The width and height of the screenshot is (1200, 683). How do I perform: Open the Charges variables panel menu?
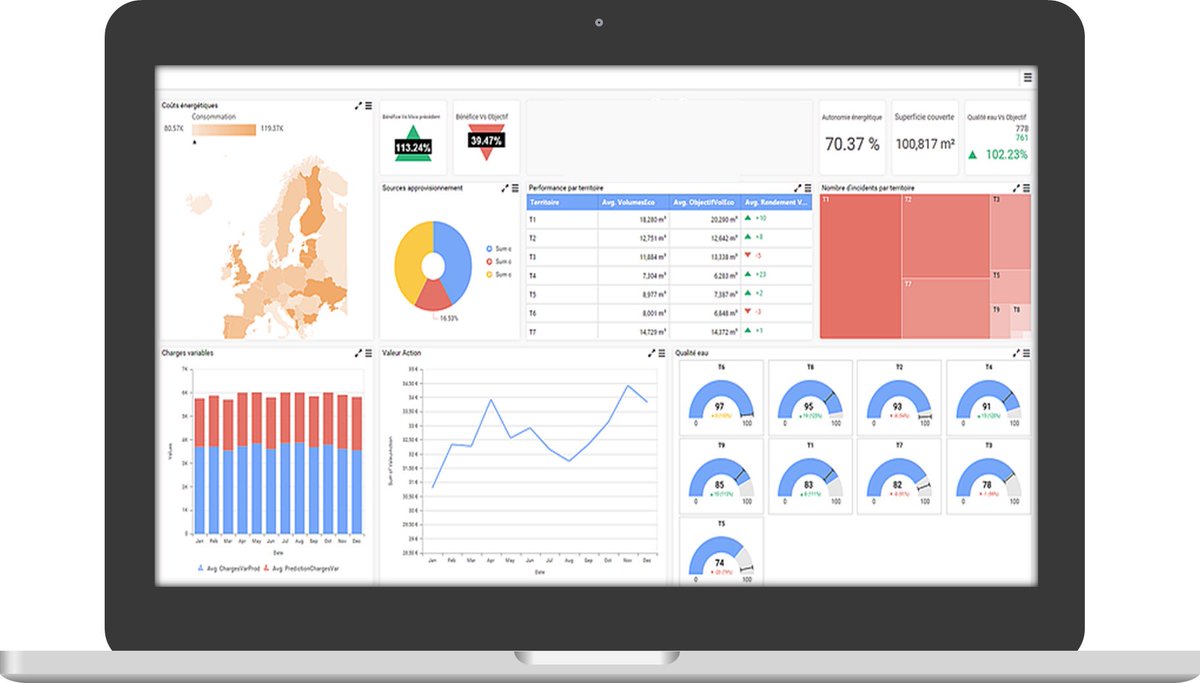368,352
